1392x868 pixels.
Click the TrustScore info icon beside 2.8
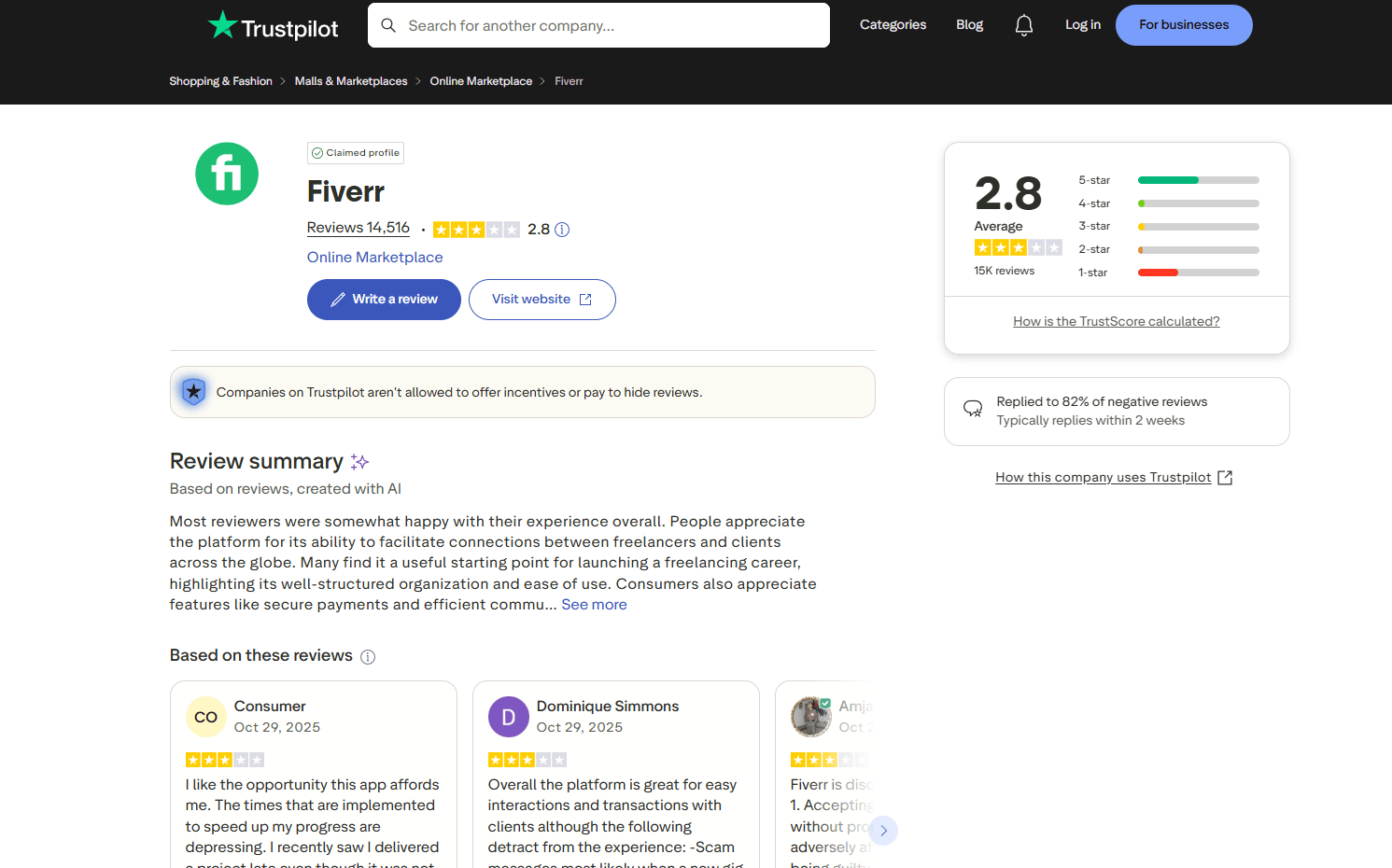pyautogui.click(x=562, y=230)
